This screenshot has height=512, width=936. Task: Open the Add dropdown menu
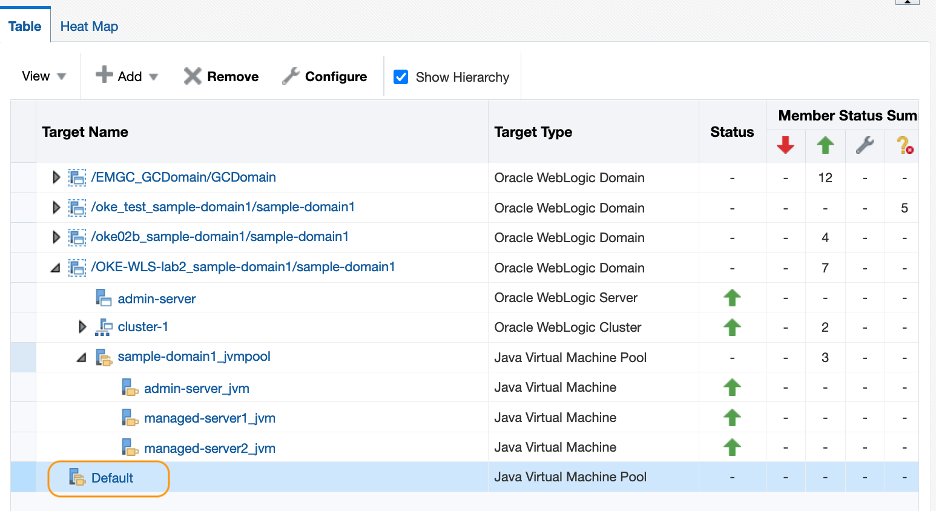tap(127, 77)
